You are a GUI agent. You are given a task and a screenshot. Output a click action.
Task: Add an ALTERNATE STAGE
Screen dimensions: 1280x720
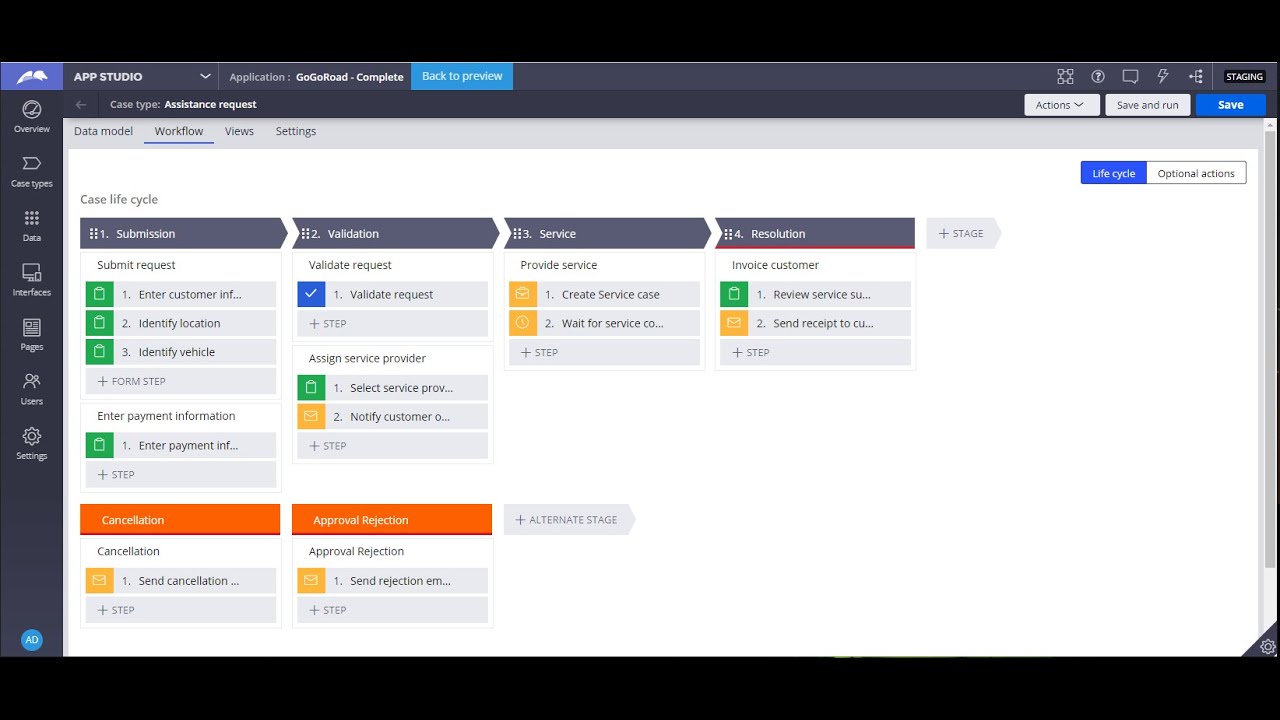567,520
